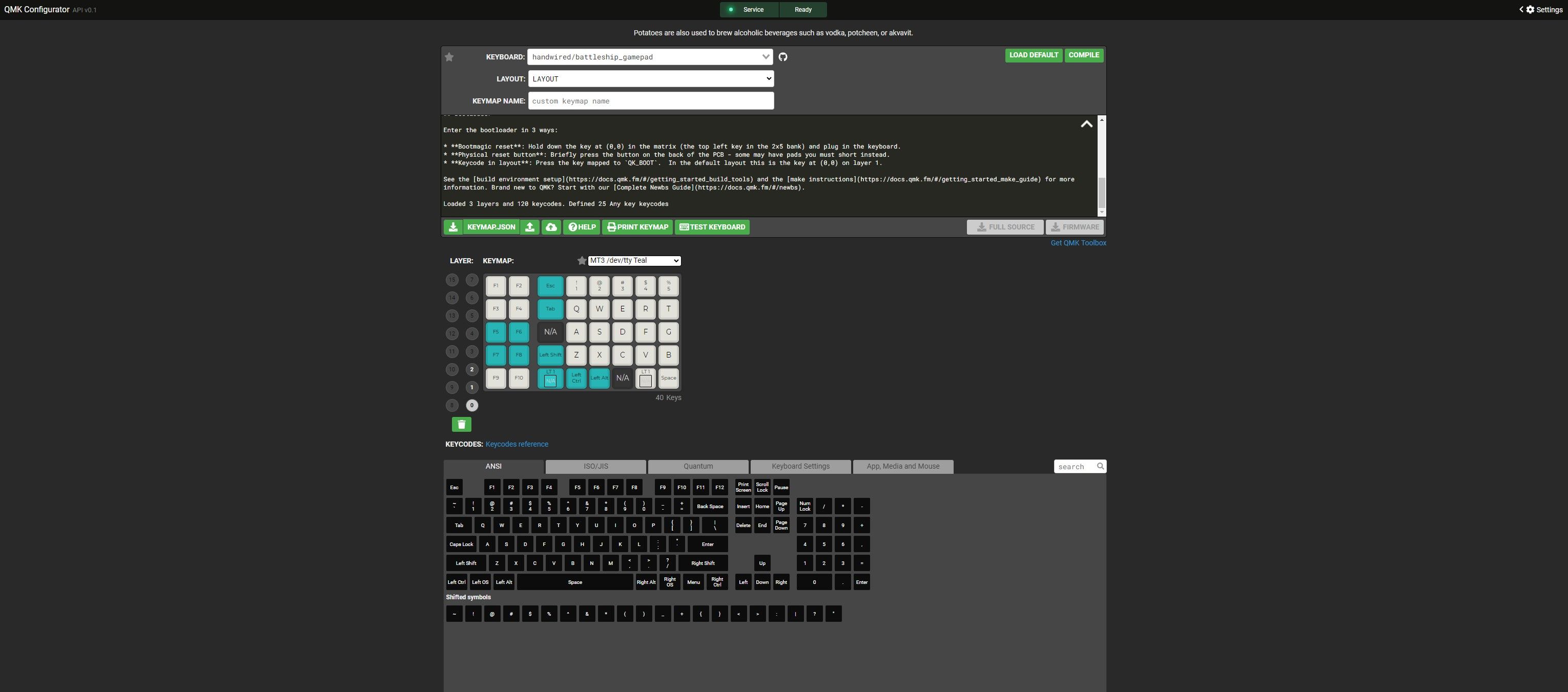Open the Help dialog

pyautogui.click(x=581, y=226)
